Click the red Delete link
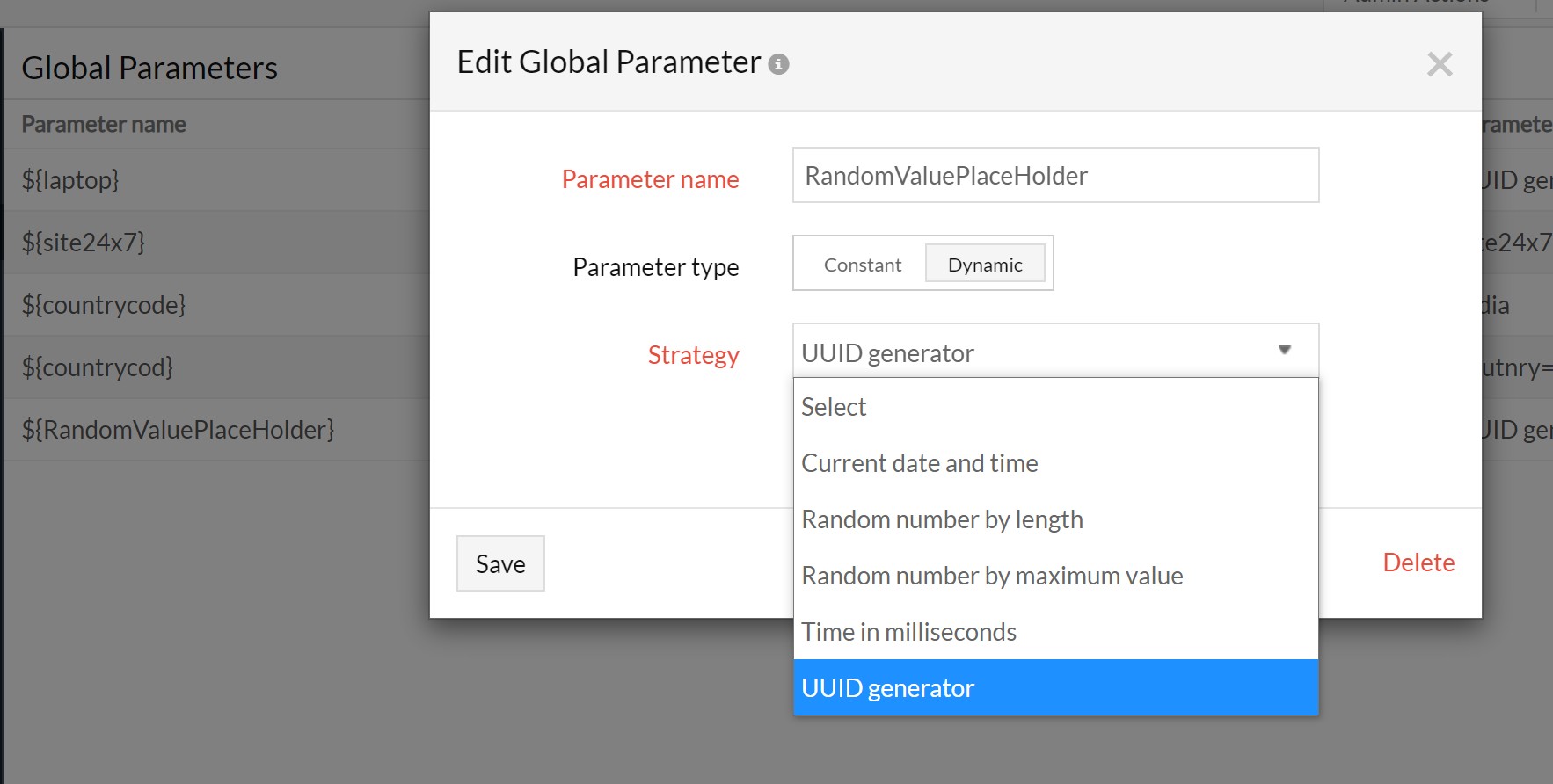This screenshot has height=784, width=1553. pos(1418,563)
